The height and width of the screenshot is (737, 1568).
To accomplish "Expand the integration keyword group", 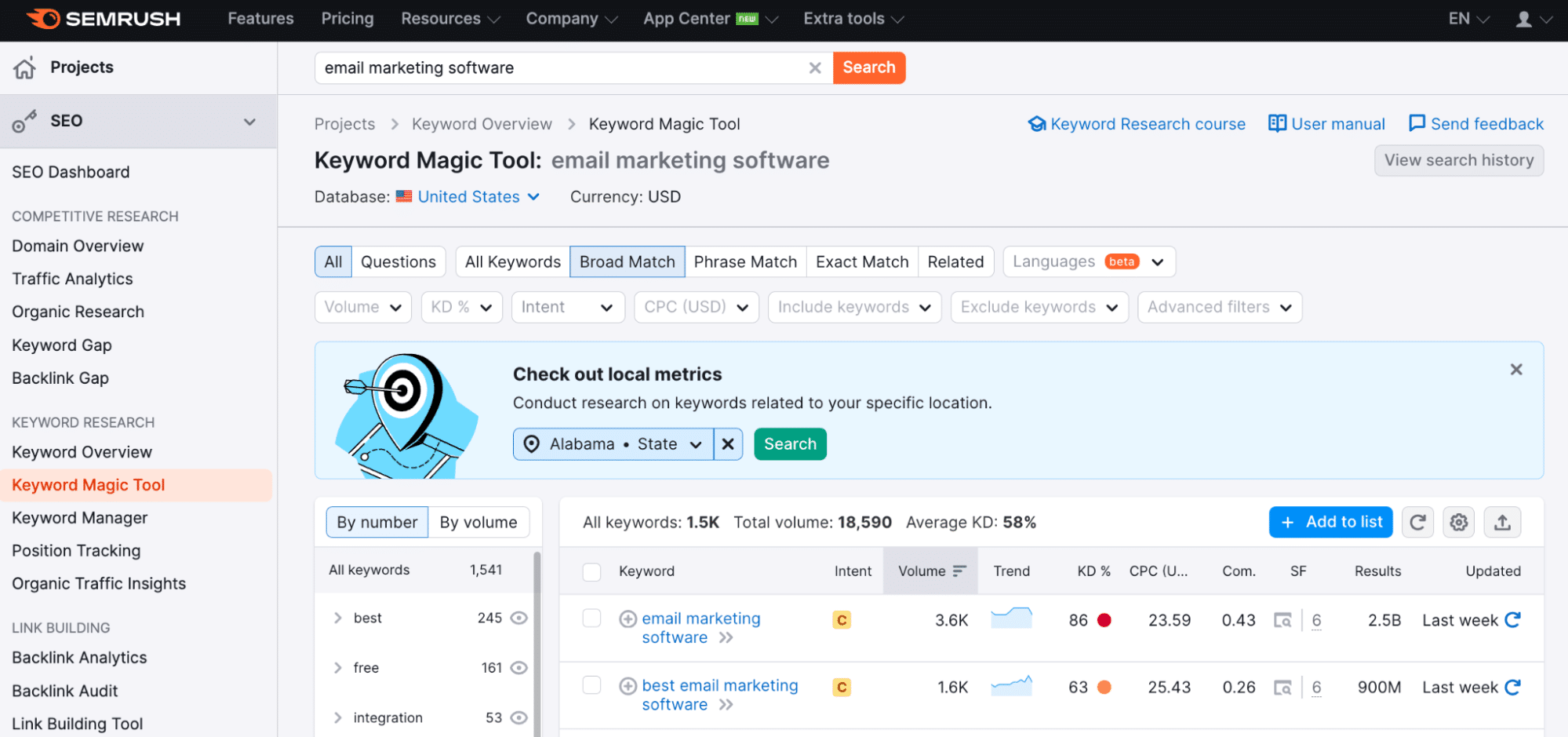I will tap(337, 718).
